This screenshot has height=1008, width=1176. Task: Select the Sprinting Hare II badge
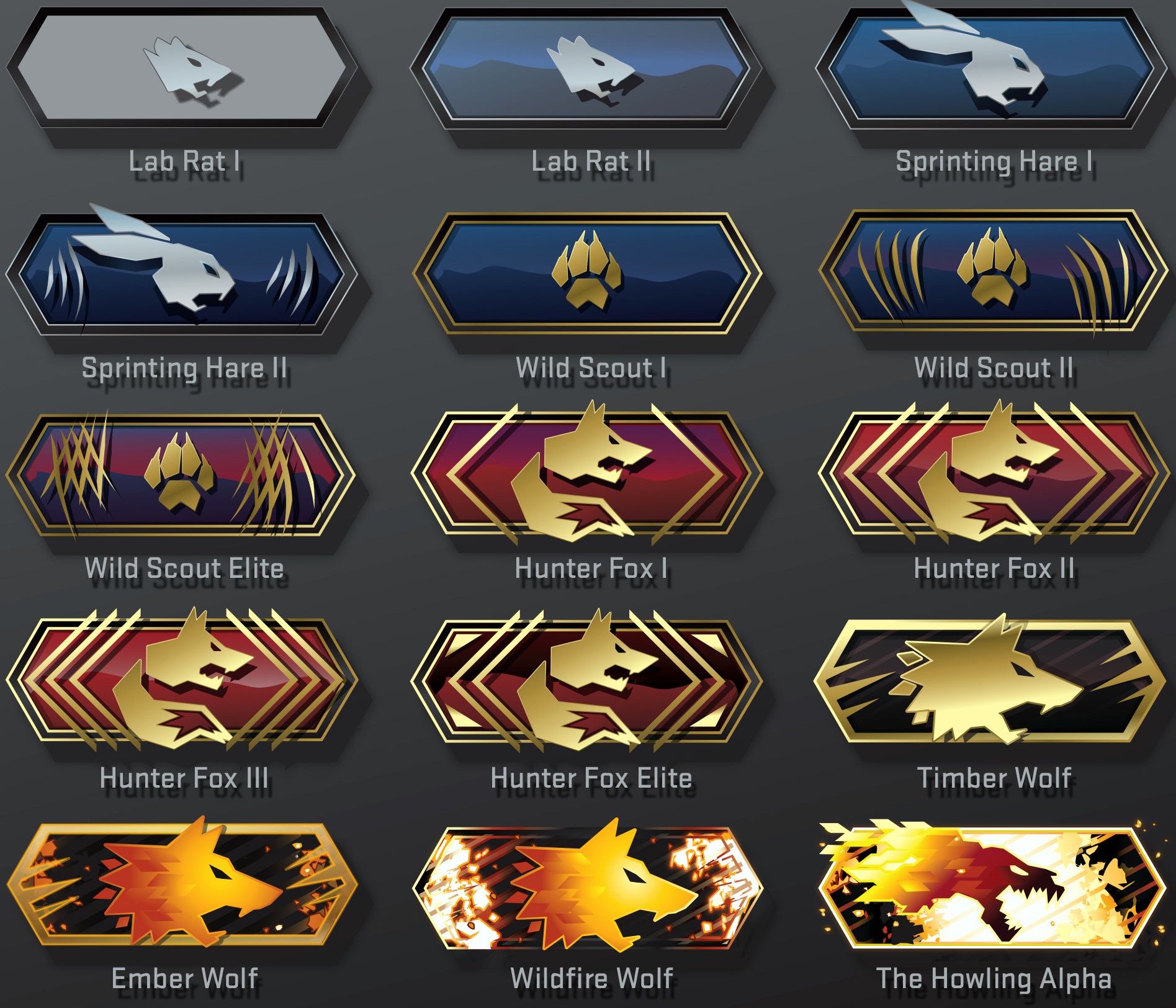coord(182,273)
